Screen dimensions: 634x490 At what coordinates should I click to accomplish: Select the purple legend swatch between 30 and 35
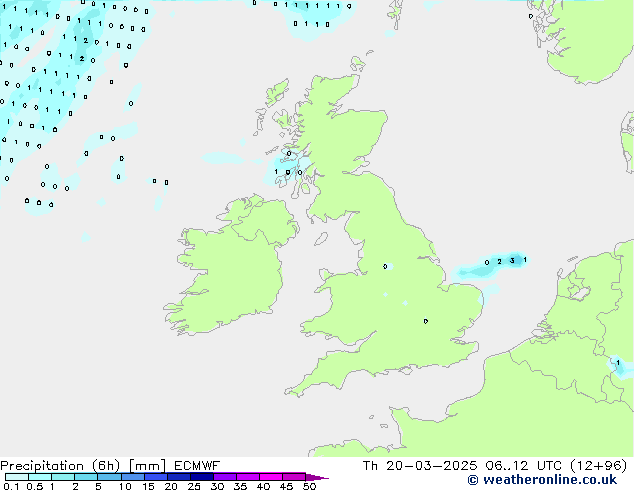coord(224,477)
